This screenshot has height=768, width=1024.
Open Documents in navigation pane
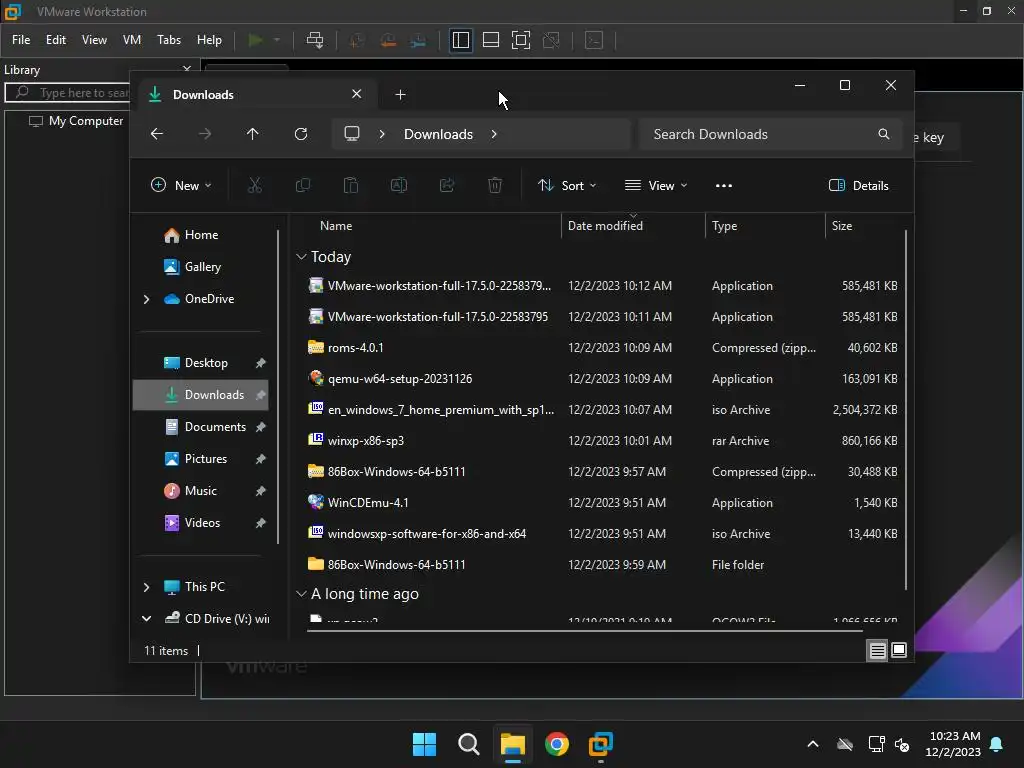point(206,426)
